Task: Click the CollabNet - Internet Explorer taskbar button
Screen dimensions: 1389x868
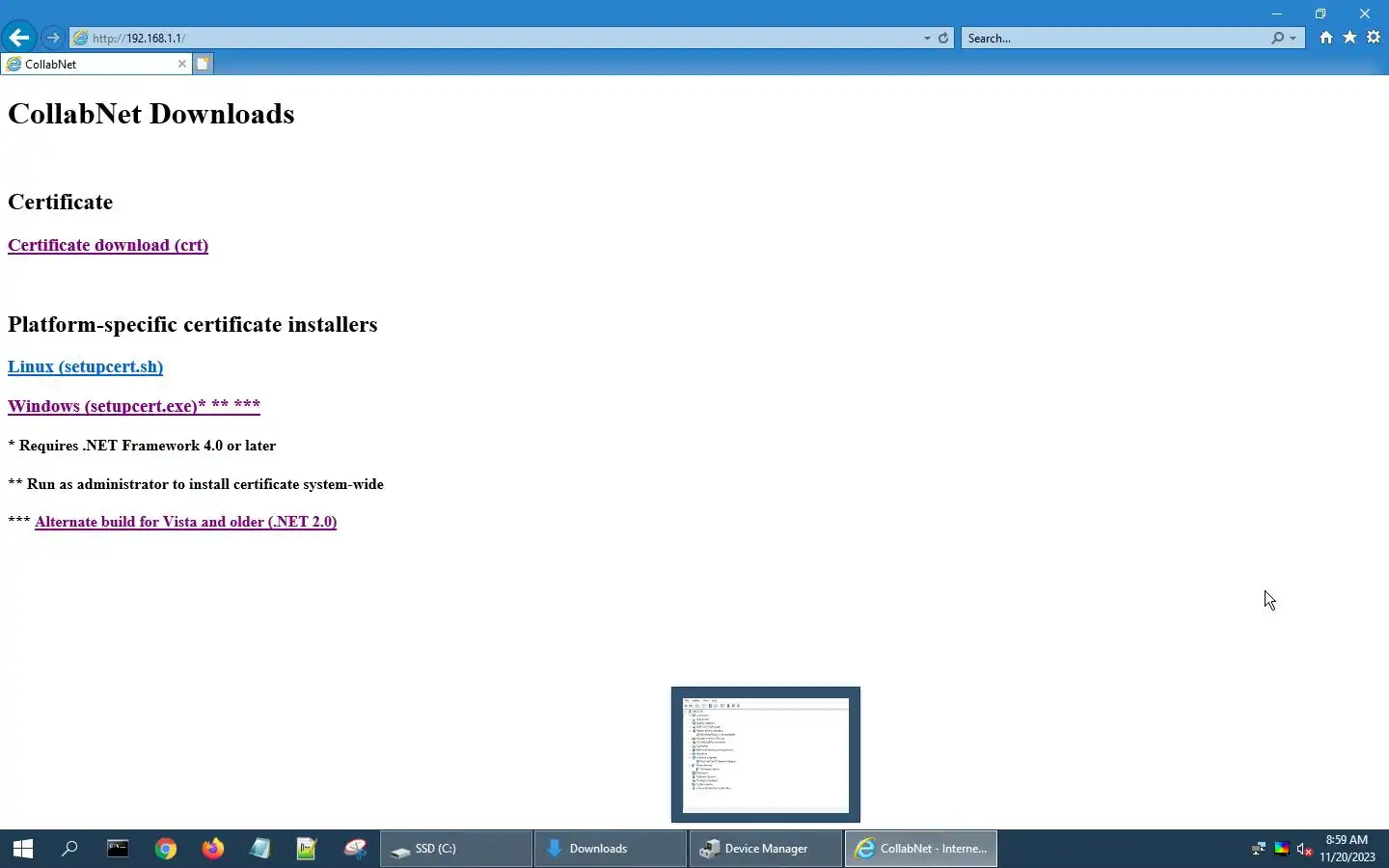Action: (x=921, y=849)
